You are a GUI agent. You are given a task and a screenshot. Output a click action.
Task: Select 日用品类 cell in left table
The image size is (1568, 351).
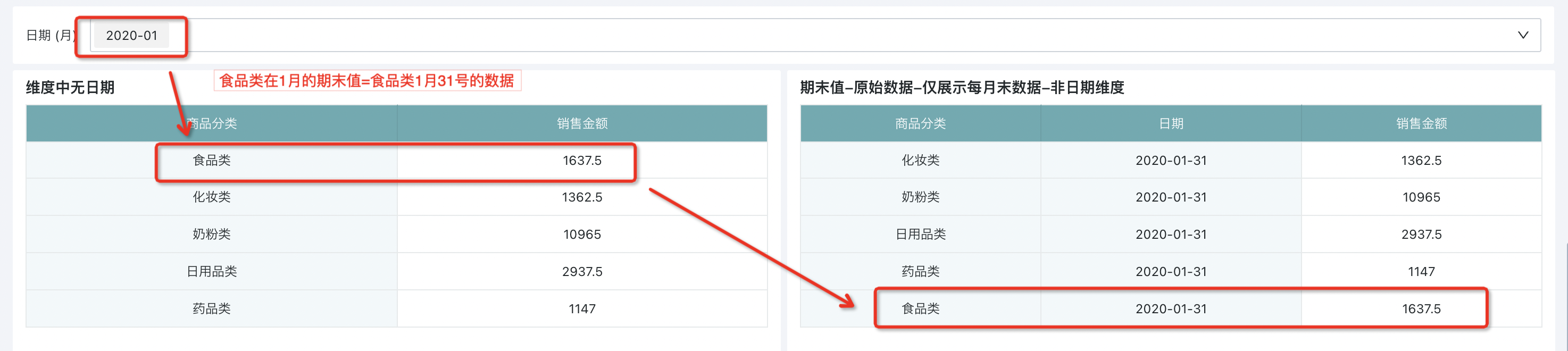211,271
